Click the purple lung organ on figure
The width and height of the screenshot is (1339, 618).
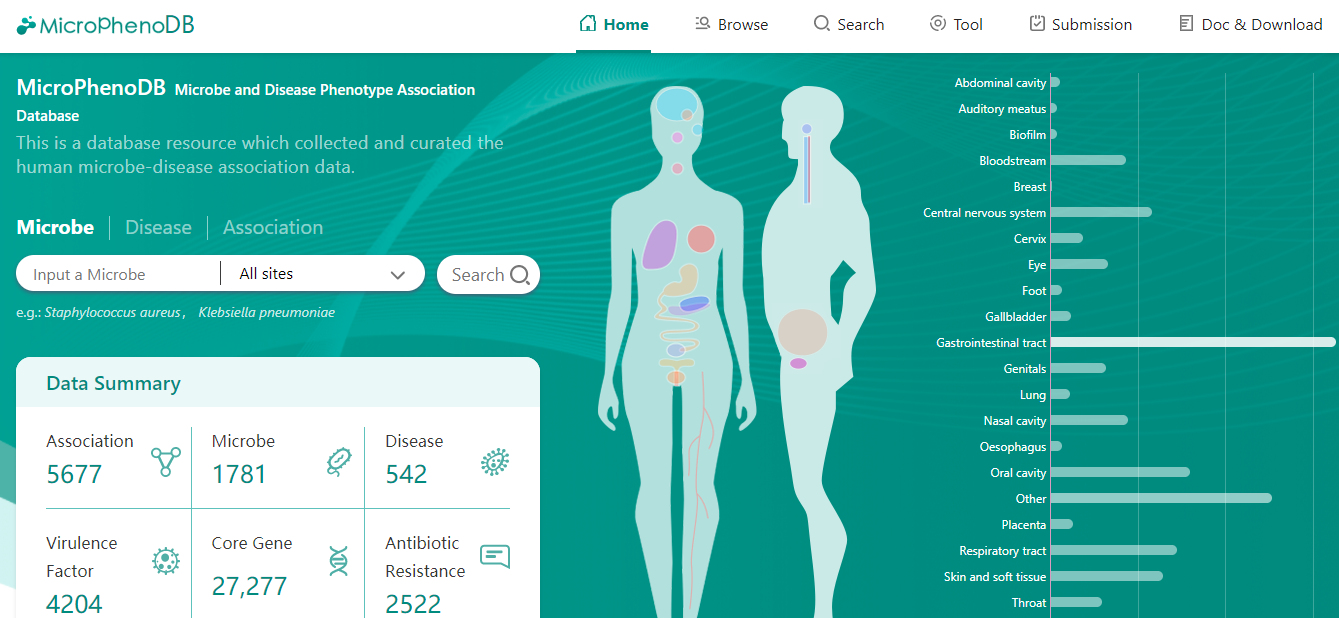point(659,245)
